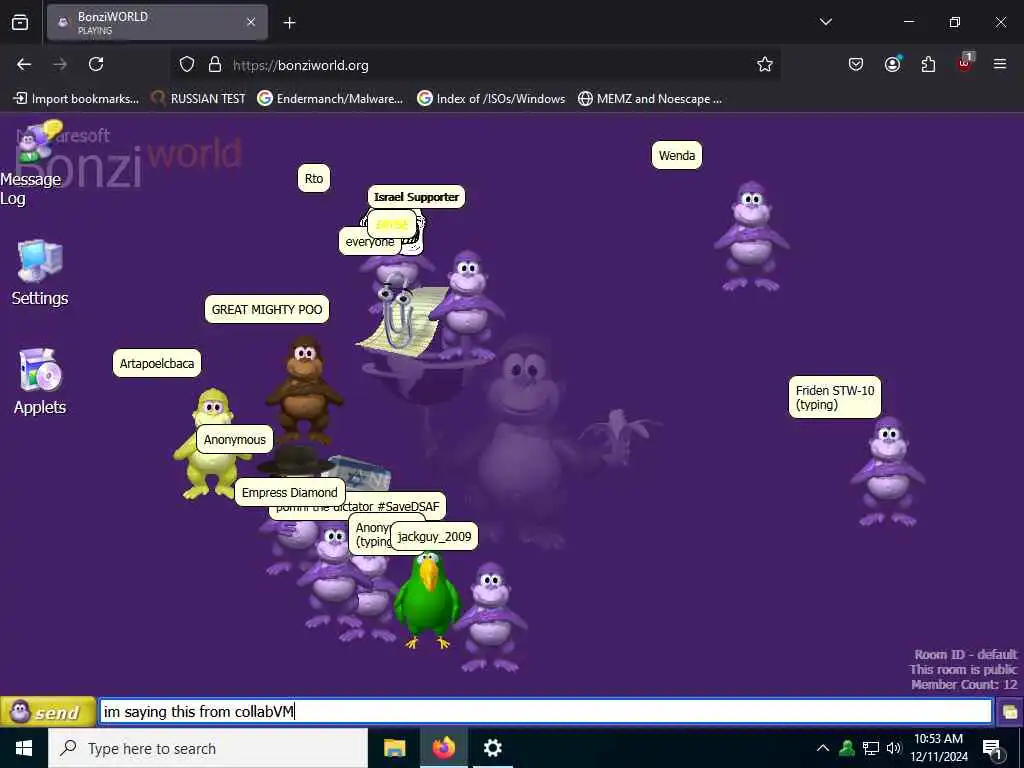Click the 'GREAT MIGHTY POO' name label
This screenshot has width=1024, height=768.
tap(266, 310)
